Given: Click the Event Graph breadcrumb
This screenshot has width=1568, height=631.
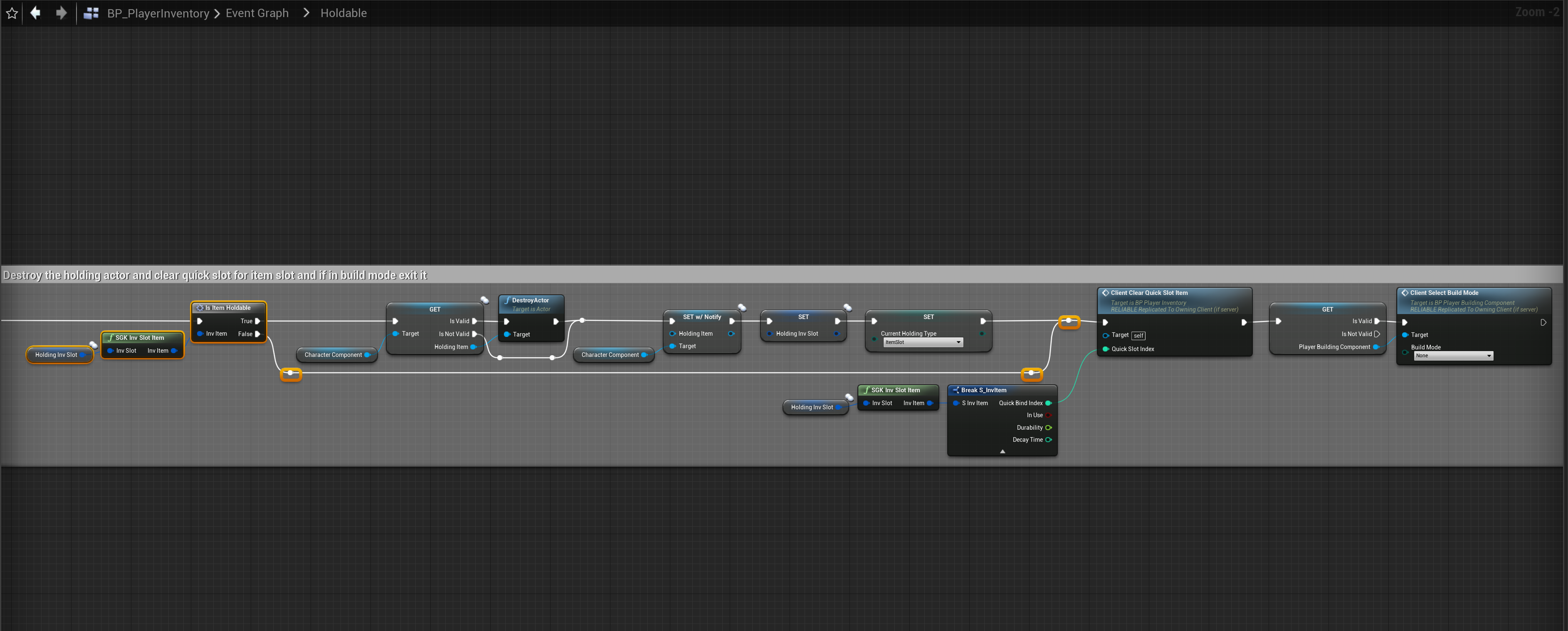Looking at the screenshot, I should point(257,13).
